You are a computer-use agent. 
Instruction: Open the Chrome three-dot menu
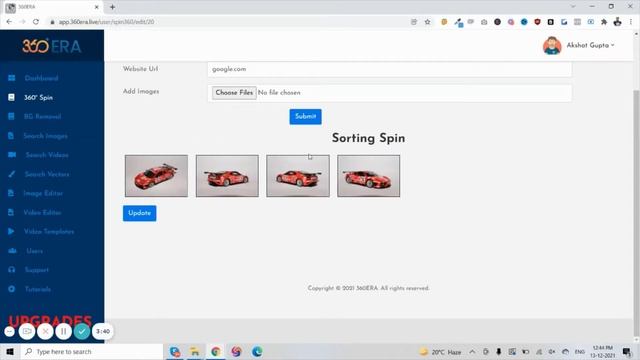coord(631,22)
